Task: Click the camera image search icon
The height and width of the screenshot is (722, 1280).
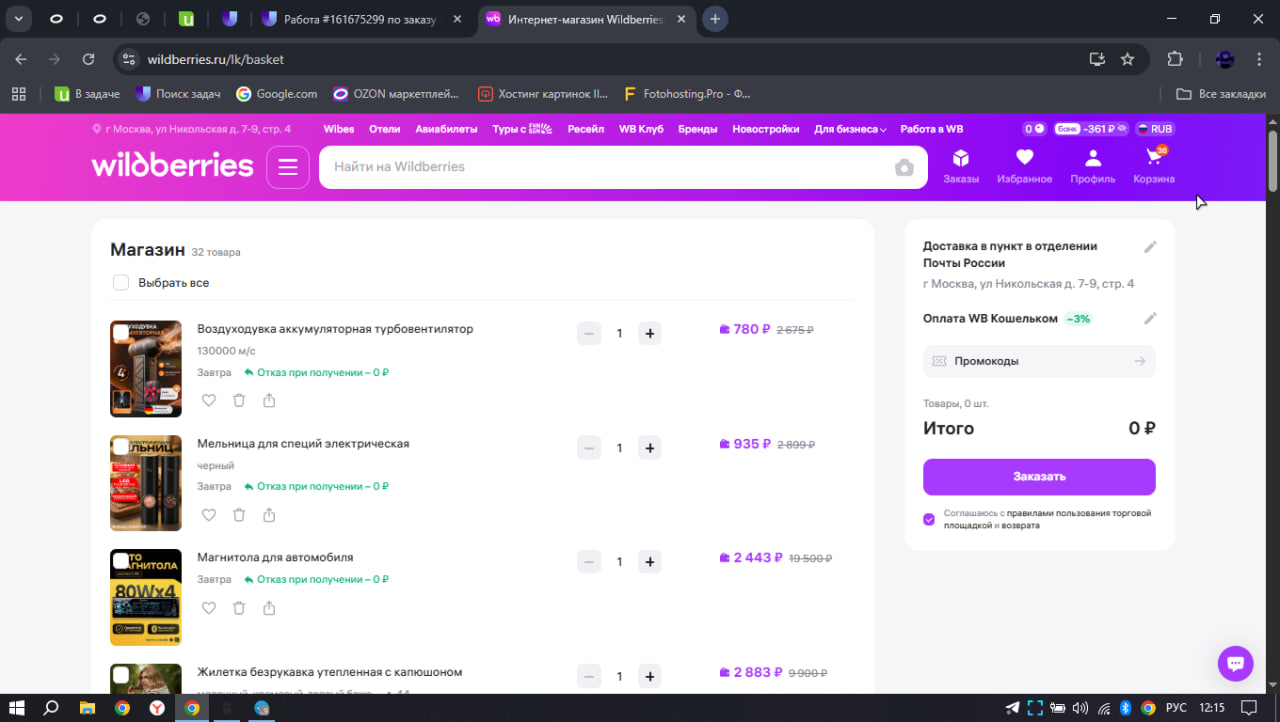Action: [904, 167]
